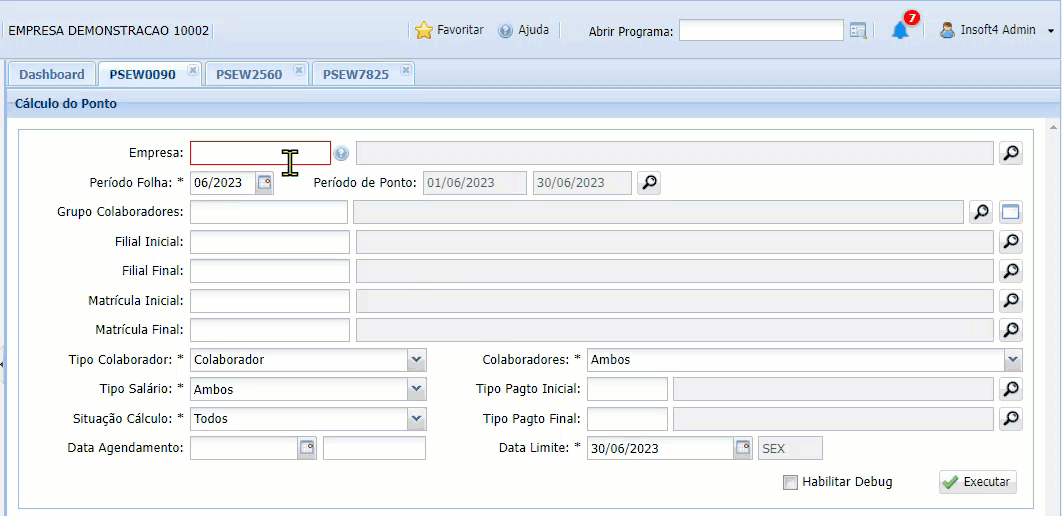Click the Matrícula Final search magnifier
1062x516 pixels.
point(1011,330)
